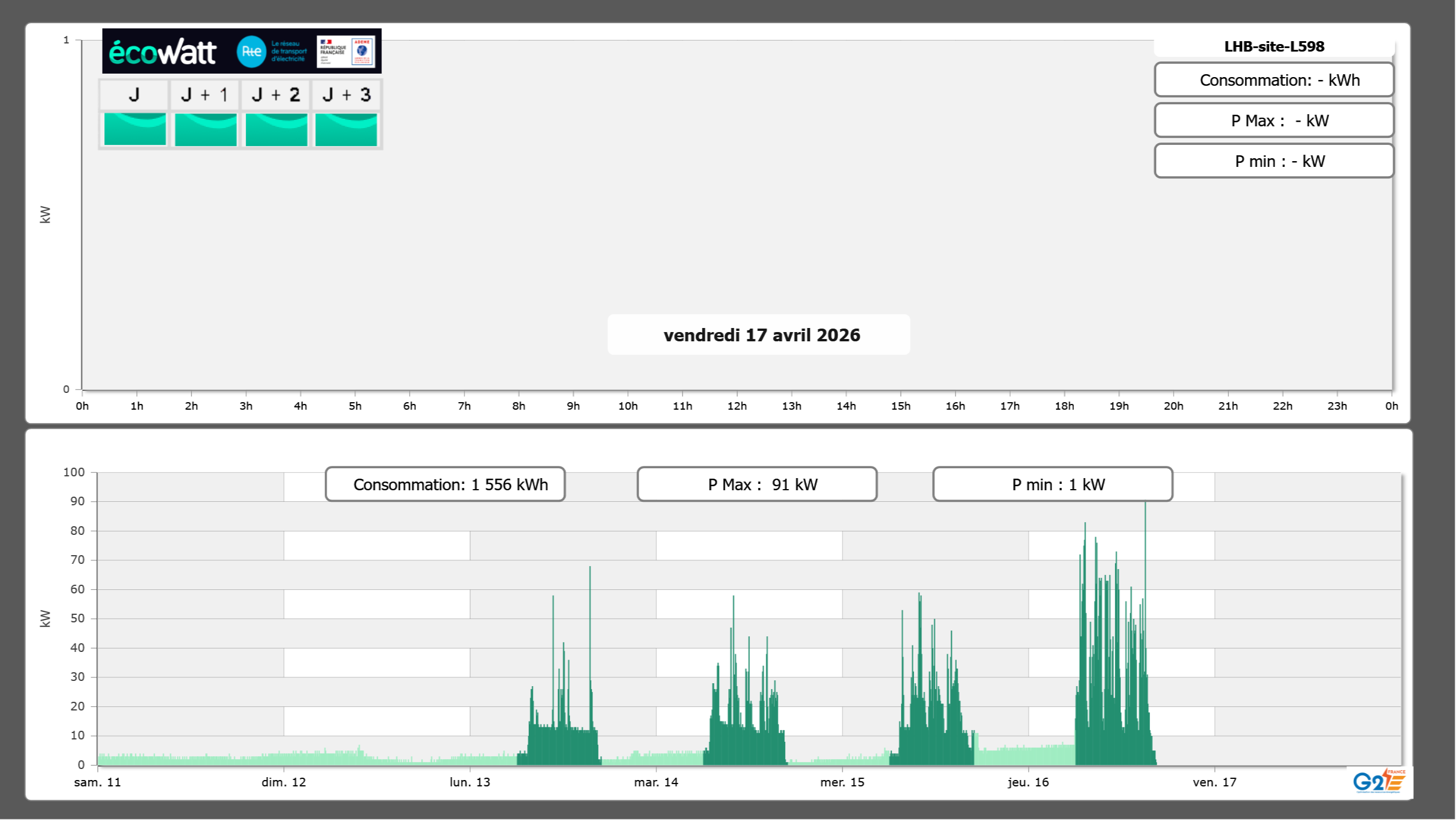Viewport: 1456px width, 820px height.
Task: Click the daily Consommation - kWh box
Action: tap(1274, 80)
